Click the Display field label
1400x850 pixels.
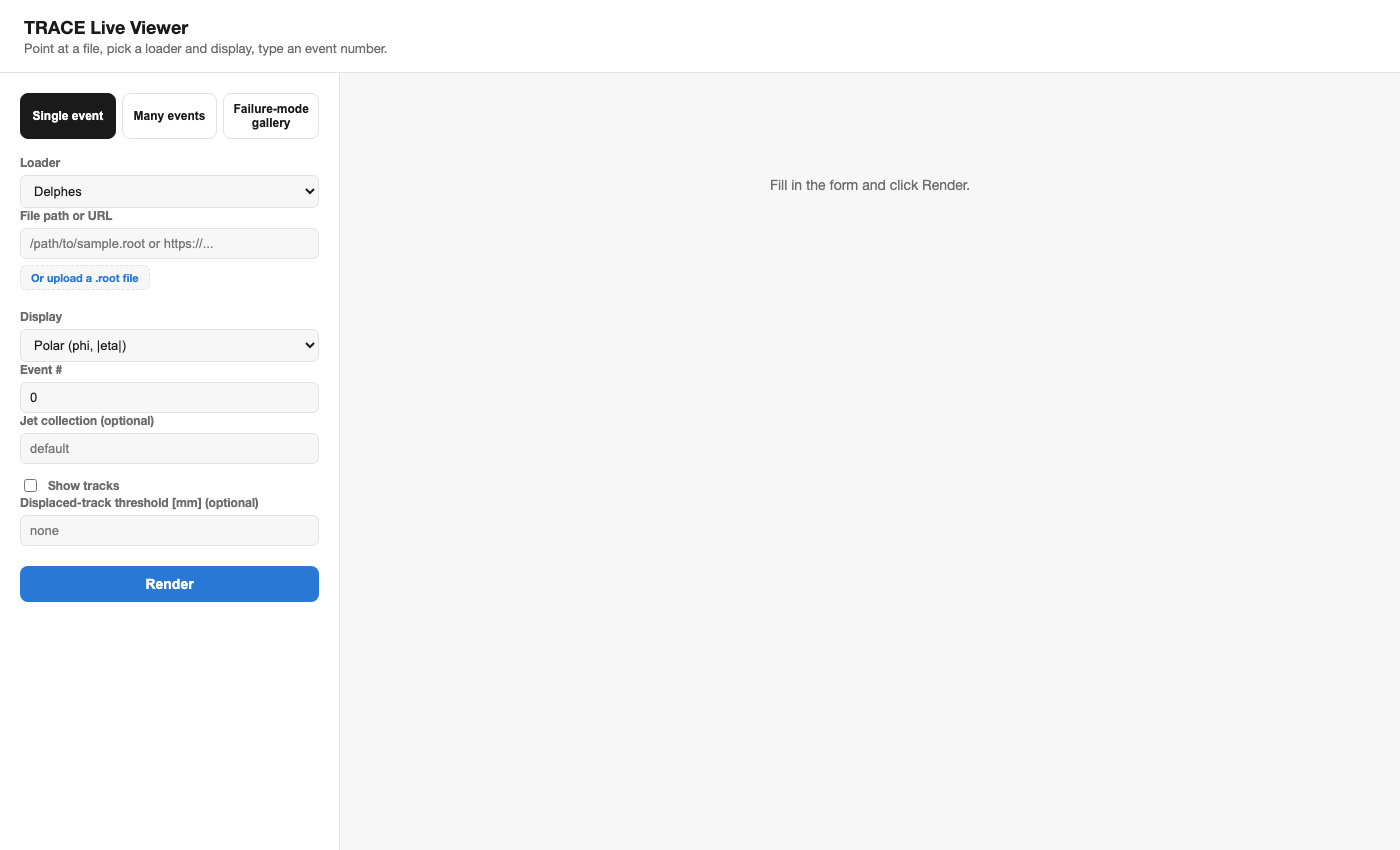pos(41,317)
